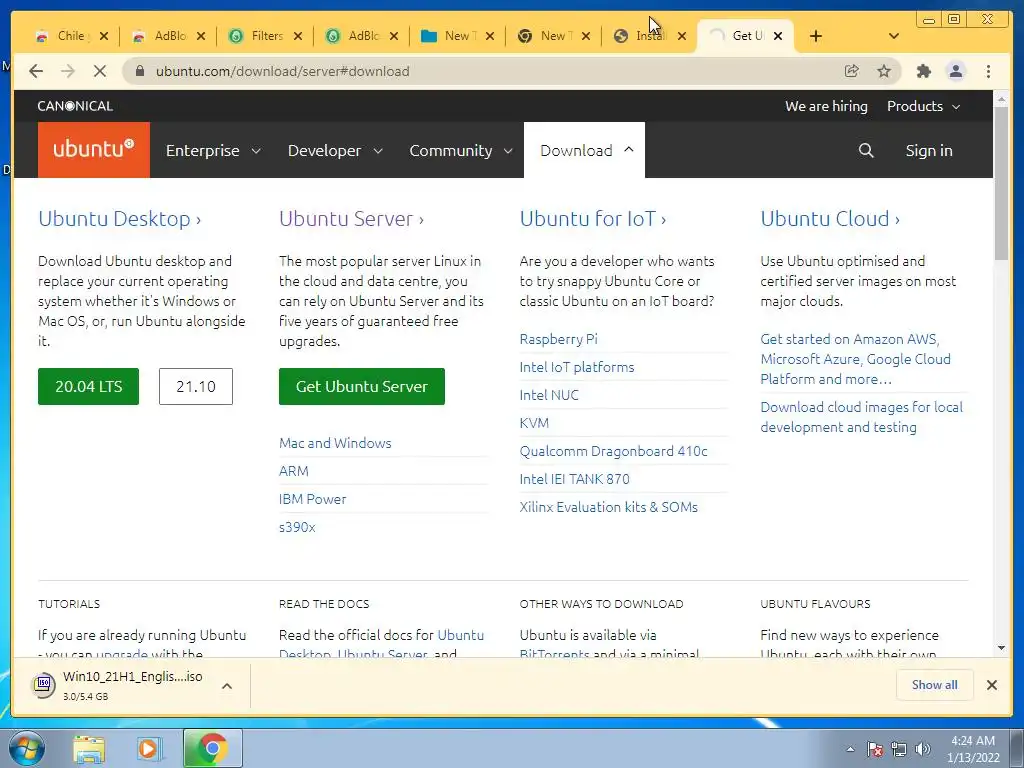Open the Ubuntu for IoT heading link
Viewport: 1024px width, 768px height.
(593, 219)
